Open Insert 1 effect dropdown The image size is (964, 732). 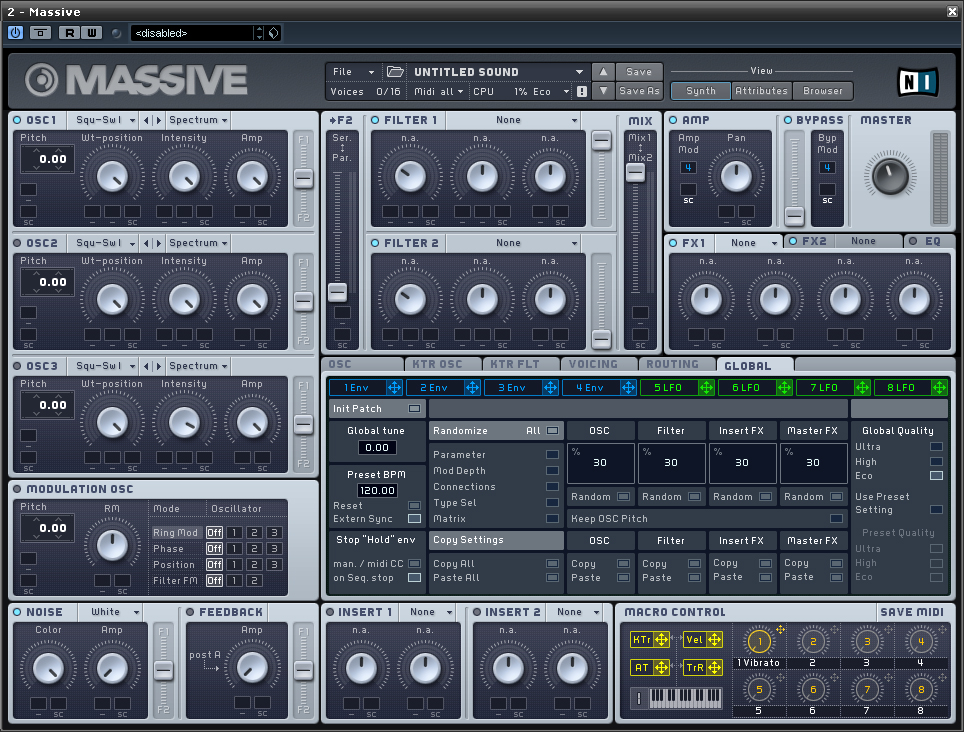coord(428,612)
